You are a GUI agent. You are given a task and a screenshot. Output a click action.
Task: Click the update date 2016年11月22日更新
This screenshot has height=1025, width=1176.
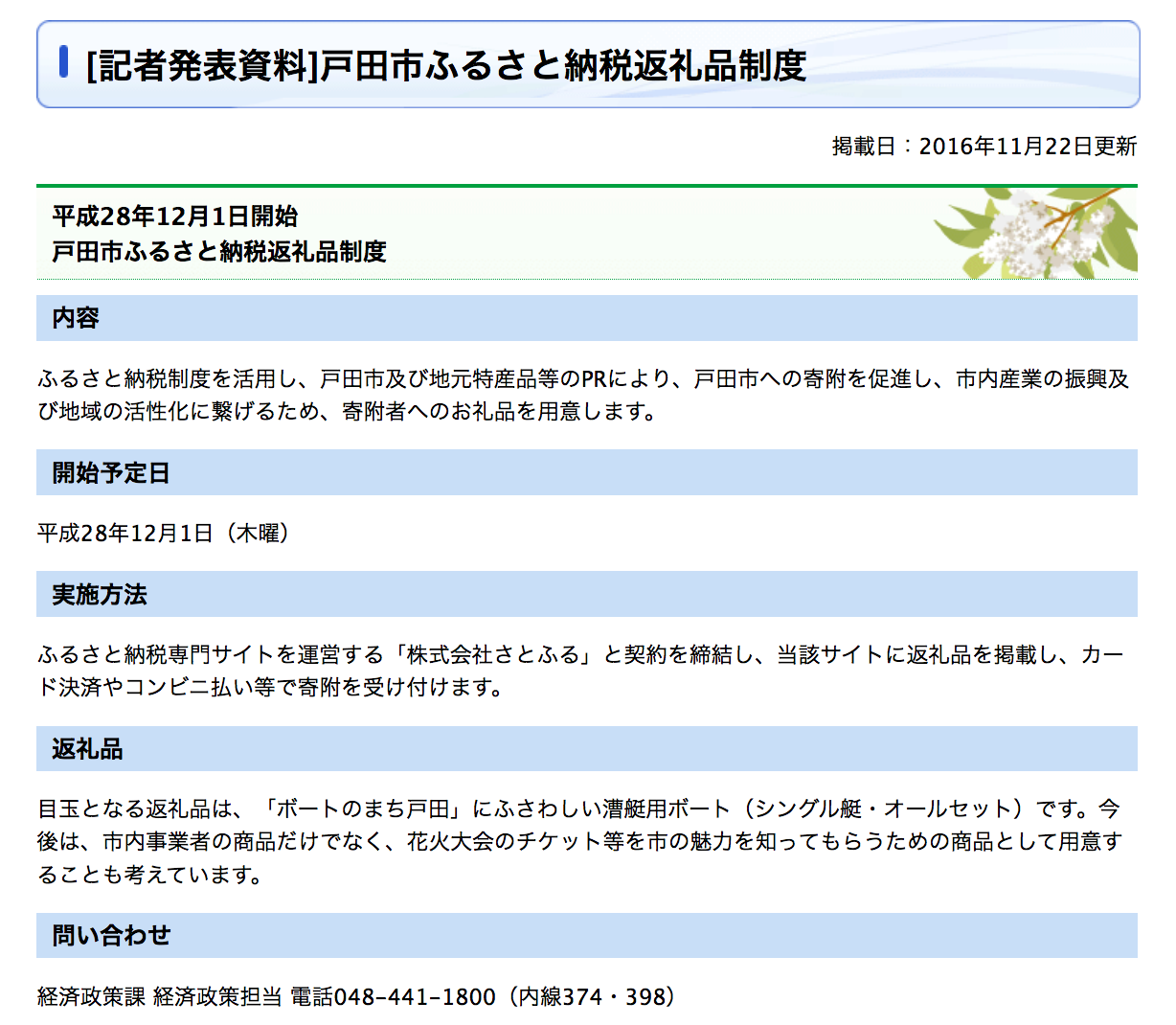coord(1028,147)
